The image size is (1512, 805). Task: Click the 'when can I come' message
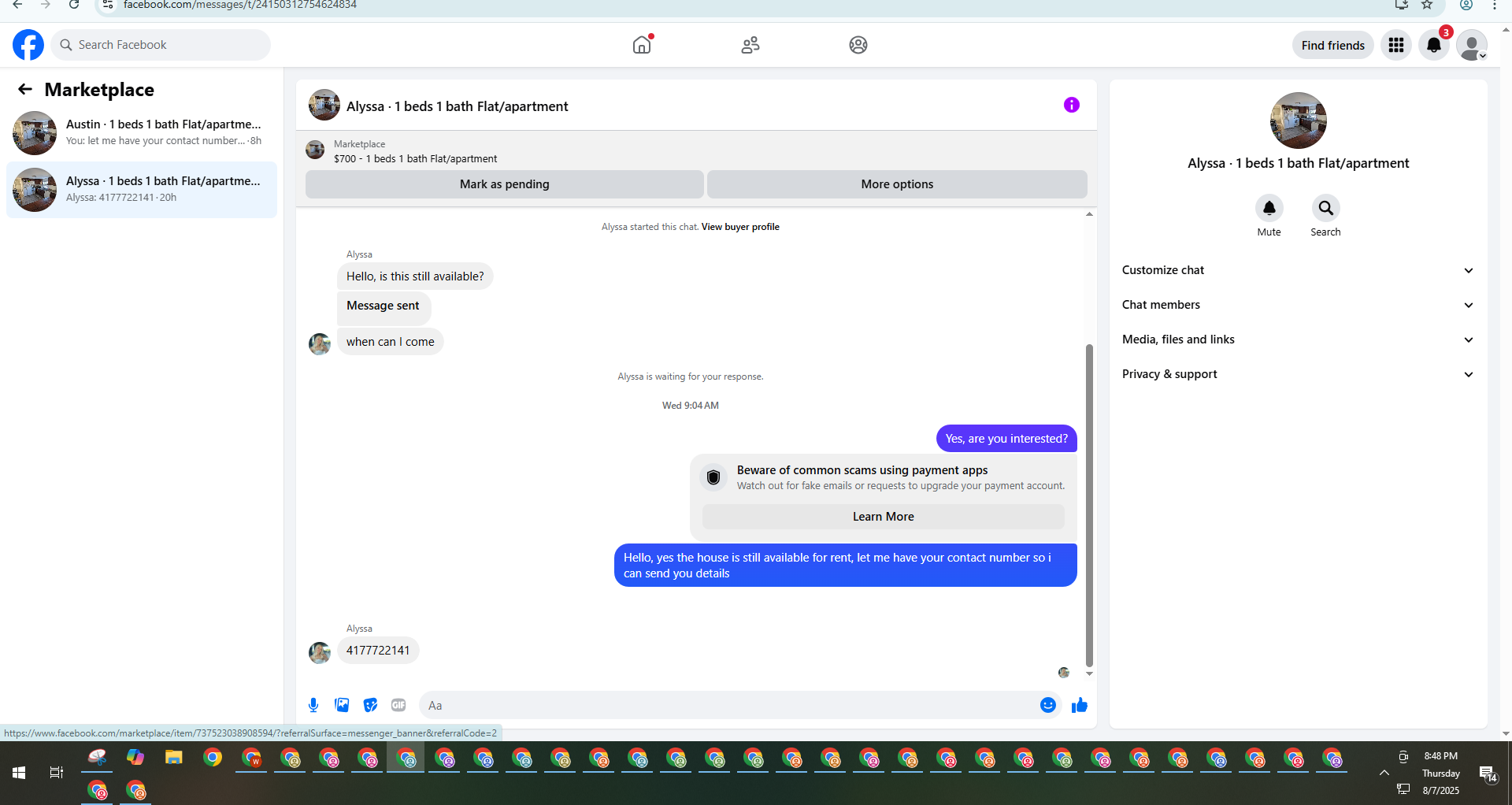tap(391, 342)
